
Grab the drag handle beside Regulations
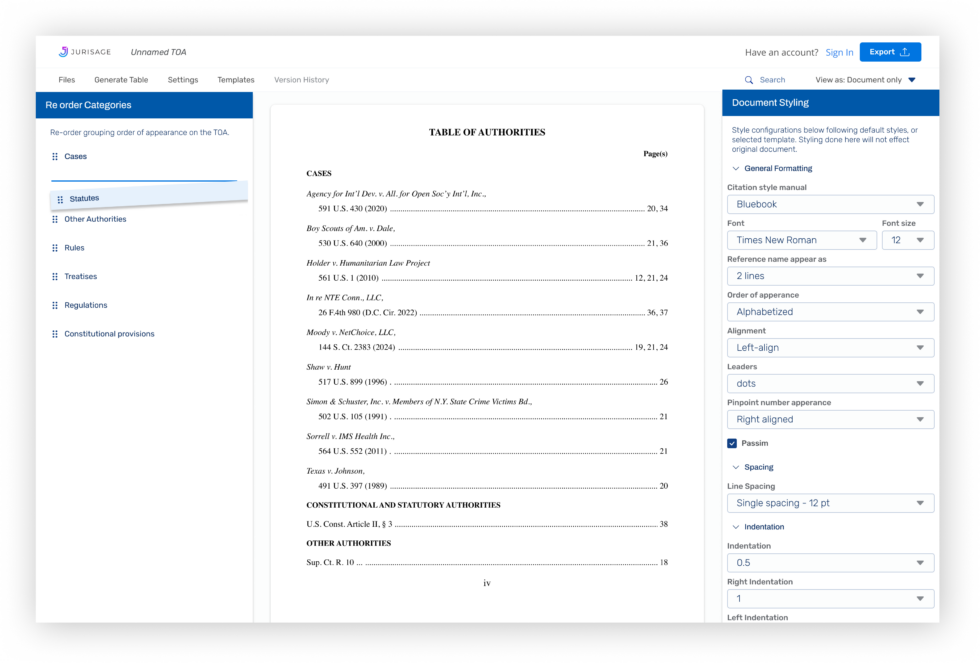pyautogui.click(x=55, y=305)
